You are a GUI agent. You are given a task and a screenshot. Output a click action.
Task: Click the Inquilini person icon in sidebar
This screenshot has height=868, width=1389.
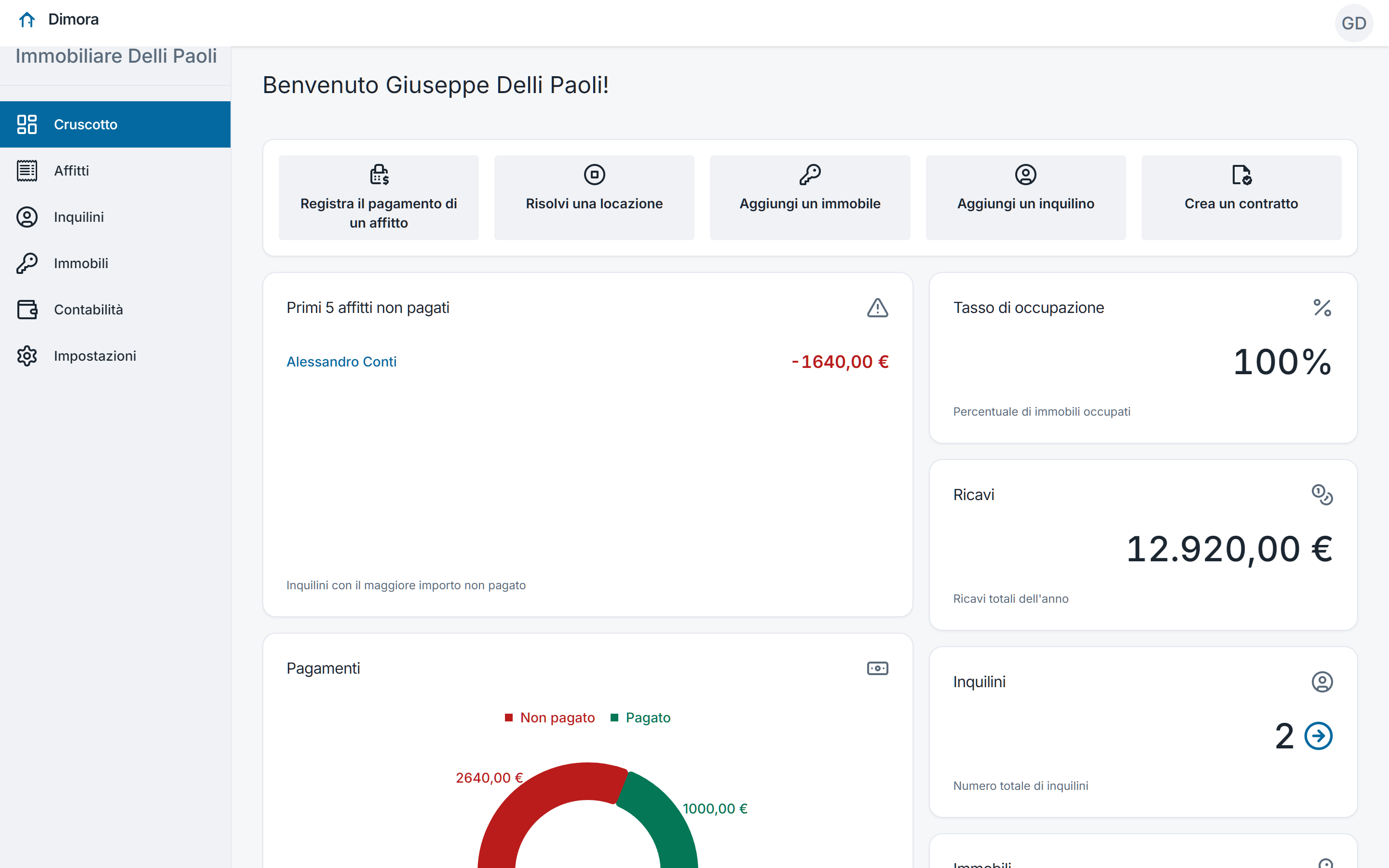coord(27,217)
